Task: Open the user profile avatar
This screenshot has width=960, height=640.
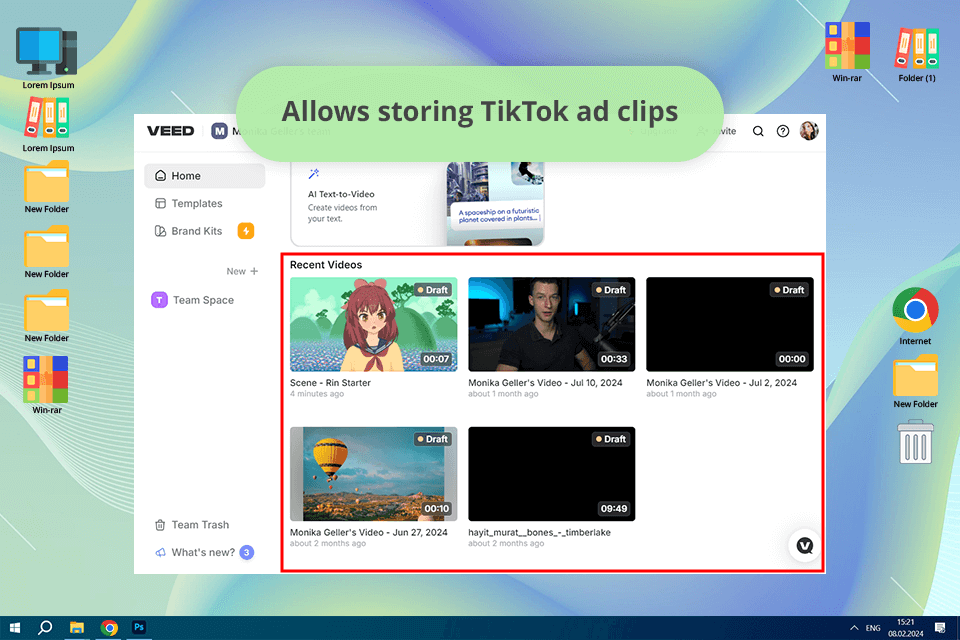Action: (x=808, y=130)
